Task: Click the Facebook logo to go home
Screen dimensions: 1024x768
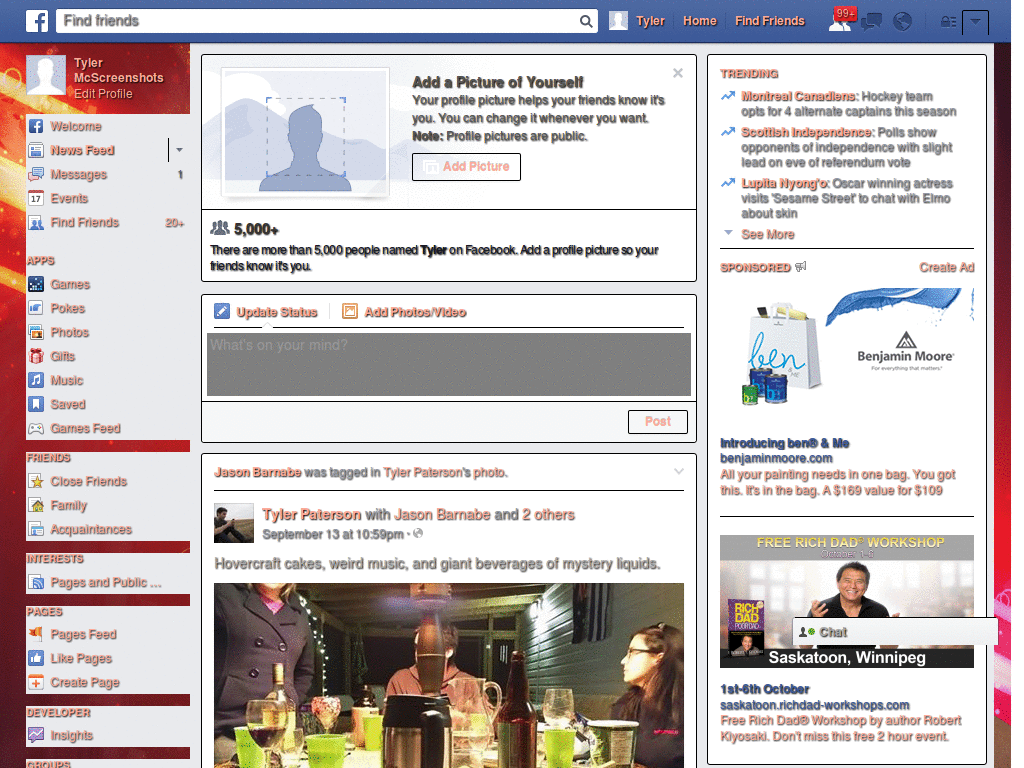Action: click(36, 20)
